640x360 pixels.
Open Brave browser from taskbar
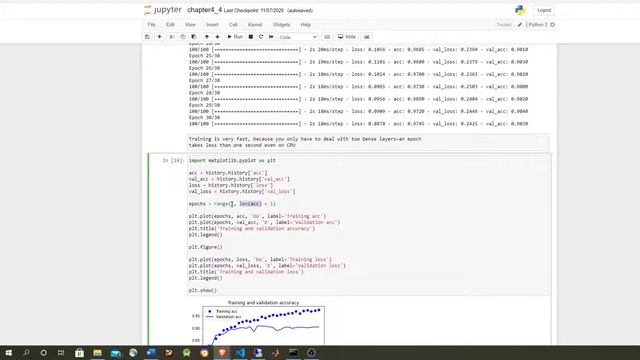(x=222, y=353)
